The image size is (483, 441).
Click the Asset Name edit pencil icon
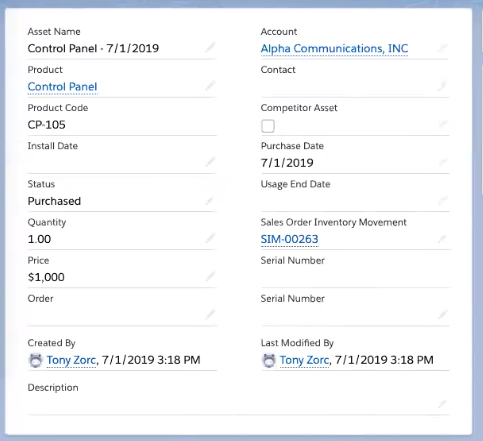click(x=210, y=48)
